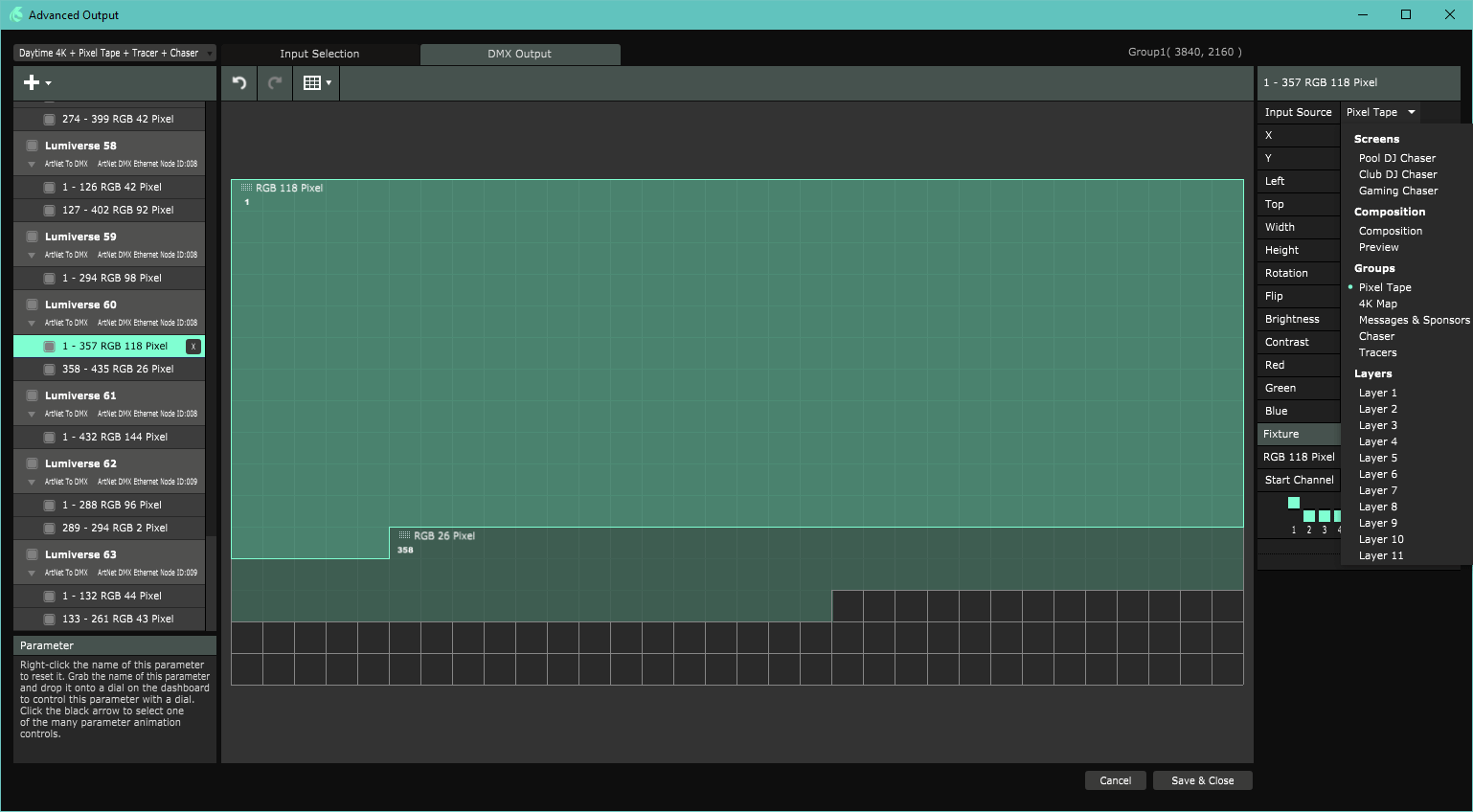This screenshot has height=812, width=1473.
Task: Open the grid layout options icon
Action: [x=316, y=83]
